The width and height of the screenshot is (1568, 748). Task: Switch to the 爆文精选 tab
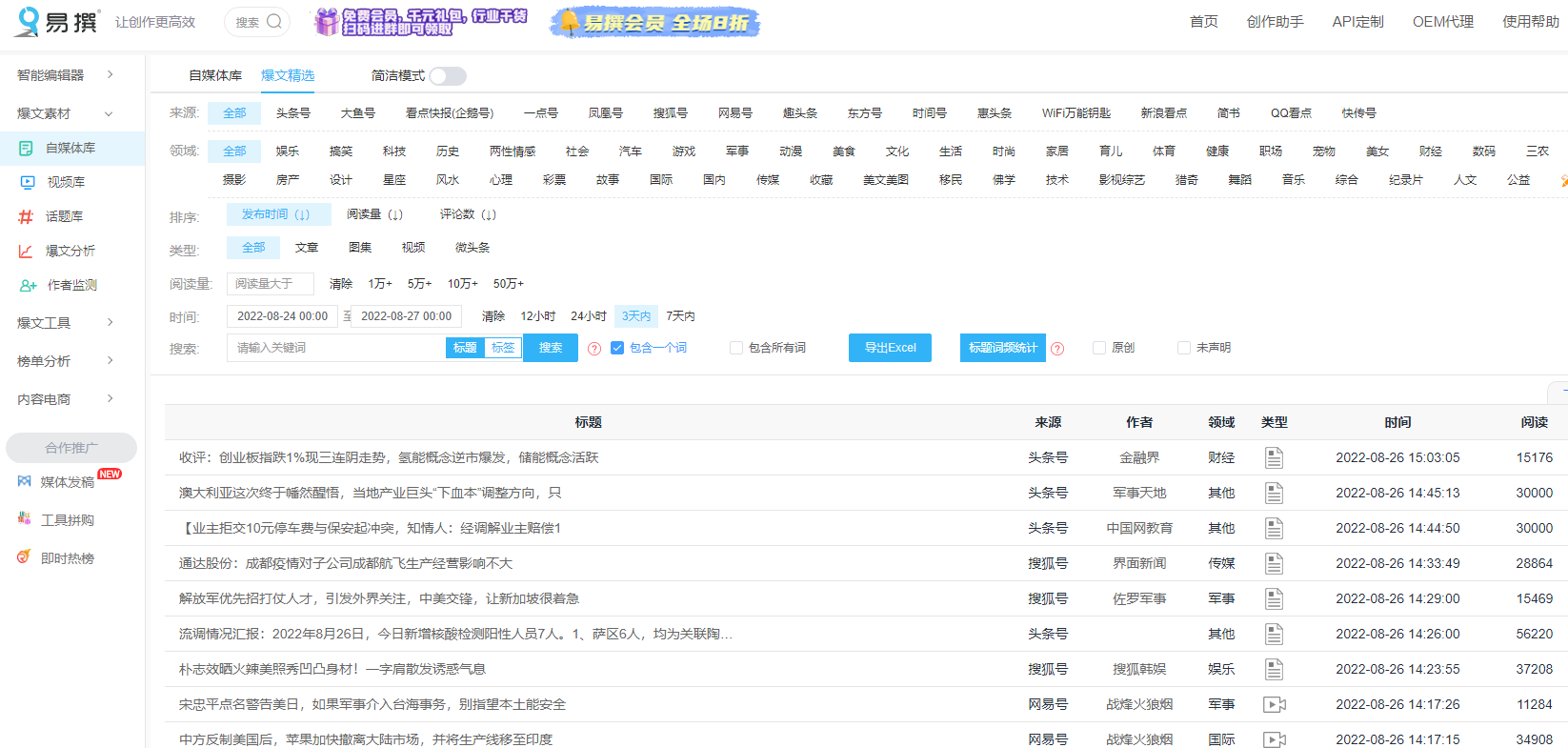tap(288, 75)
